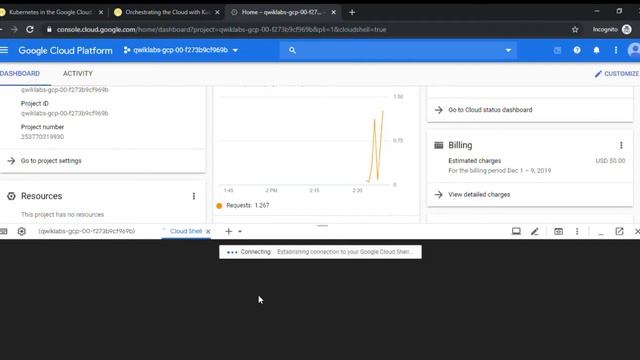The image size is (640, 360).
Task: Open Cloud Shell in new window
Action: click(x=620, y=231)
